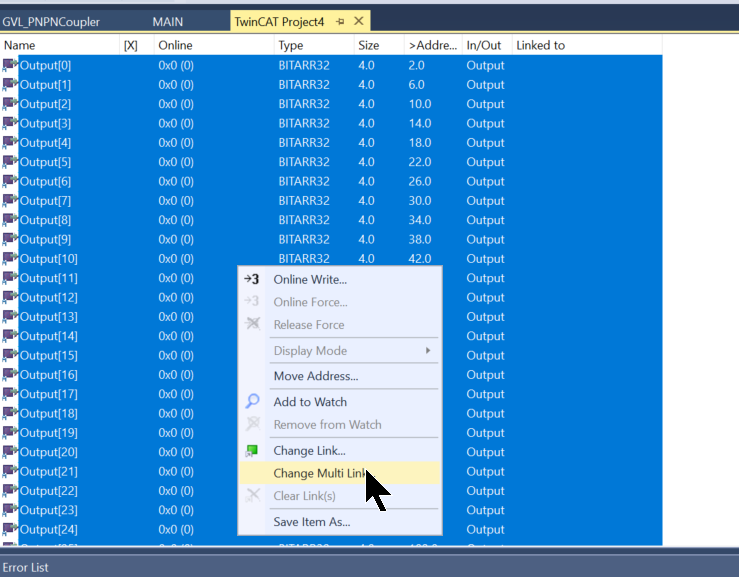Image resolution: width=739 pixels, height=577 pixels.
Task: Click the pin icon on TwinCAT Project4 tab
Action: [340, 22]
